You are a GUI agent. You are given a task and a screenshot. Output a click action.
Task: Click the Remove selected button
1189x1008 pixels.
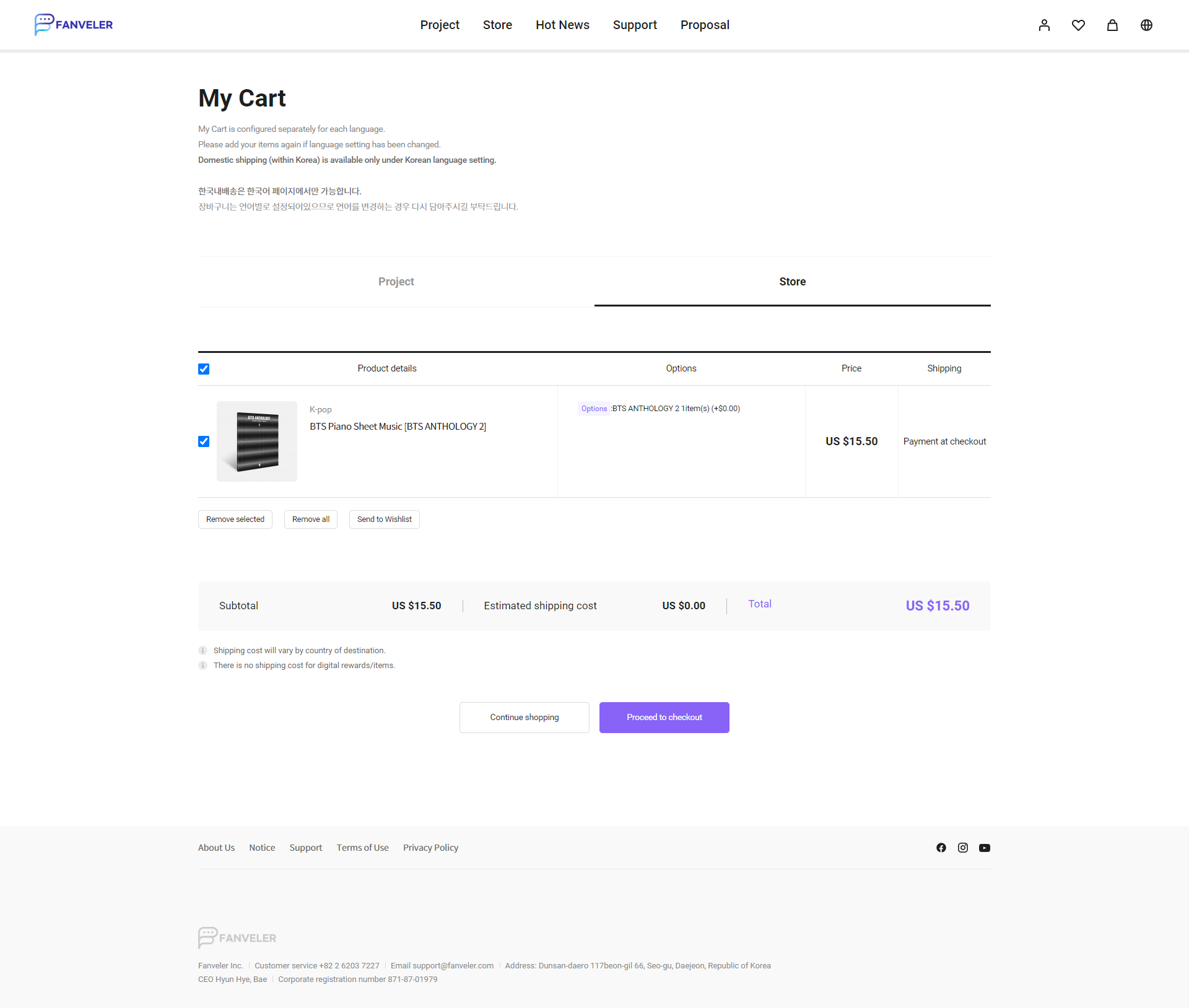pyautogui.click(x=235, y=519)
